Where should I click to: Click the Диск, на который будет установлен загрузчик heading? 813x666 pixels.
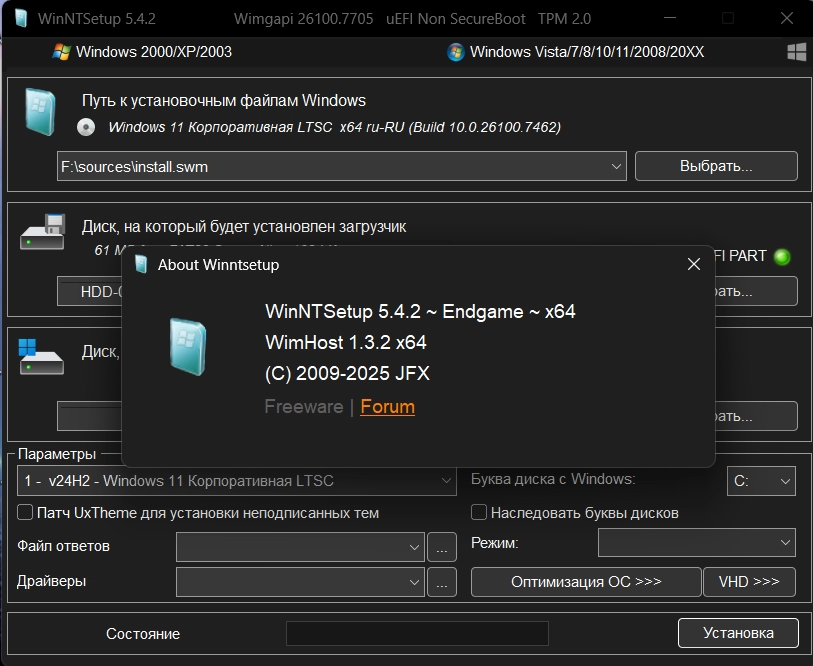pos(244,227)
